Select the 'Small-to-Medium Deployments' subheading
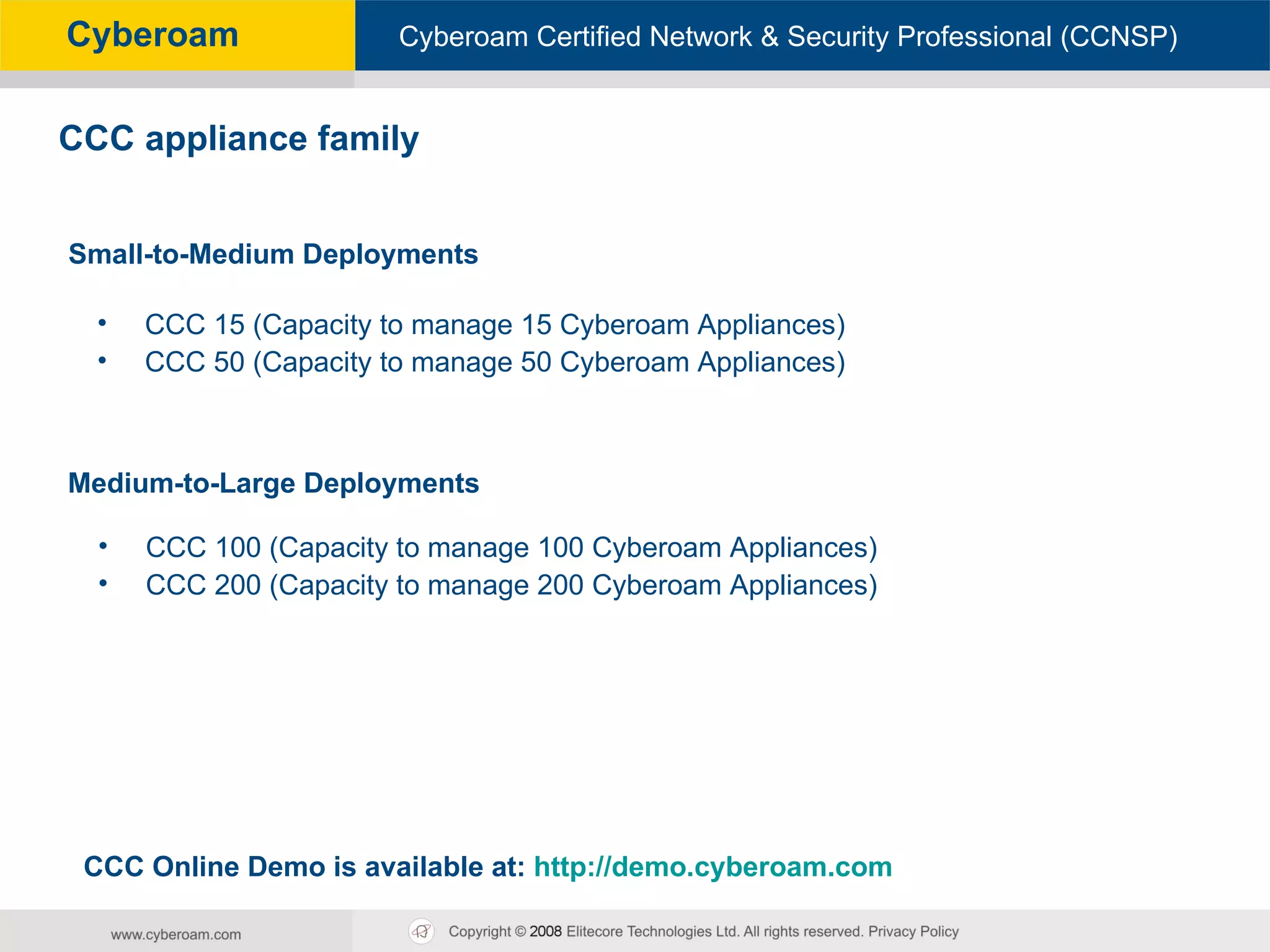Viewport: 1270px width, 952px height. click(x=273, y=255)
